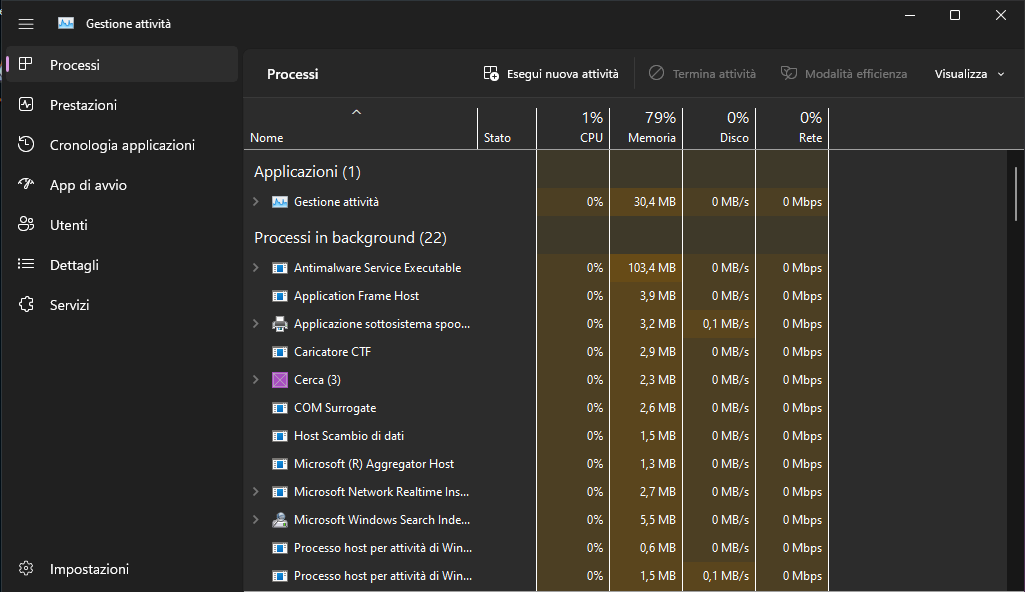This screenshot has height=592, width=1025.
Task: Click the Antimalware Service Executable icon
Action: [x=280, y=268]
